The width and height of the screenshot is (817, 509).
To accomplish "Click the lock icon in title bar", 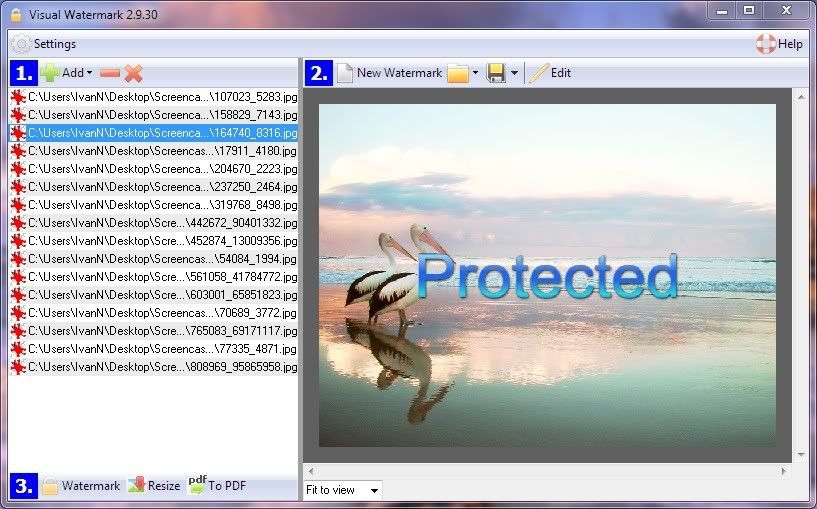I will click(16, 15).
